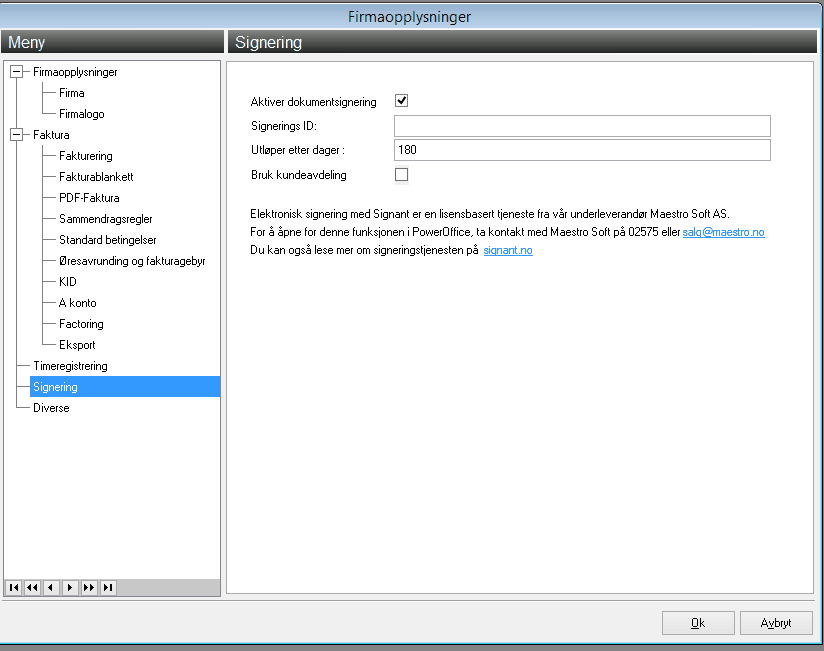Enable the Bruk kundeavdeling checkbox
Screen dimensions: 824x651
pos(401,174)
